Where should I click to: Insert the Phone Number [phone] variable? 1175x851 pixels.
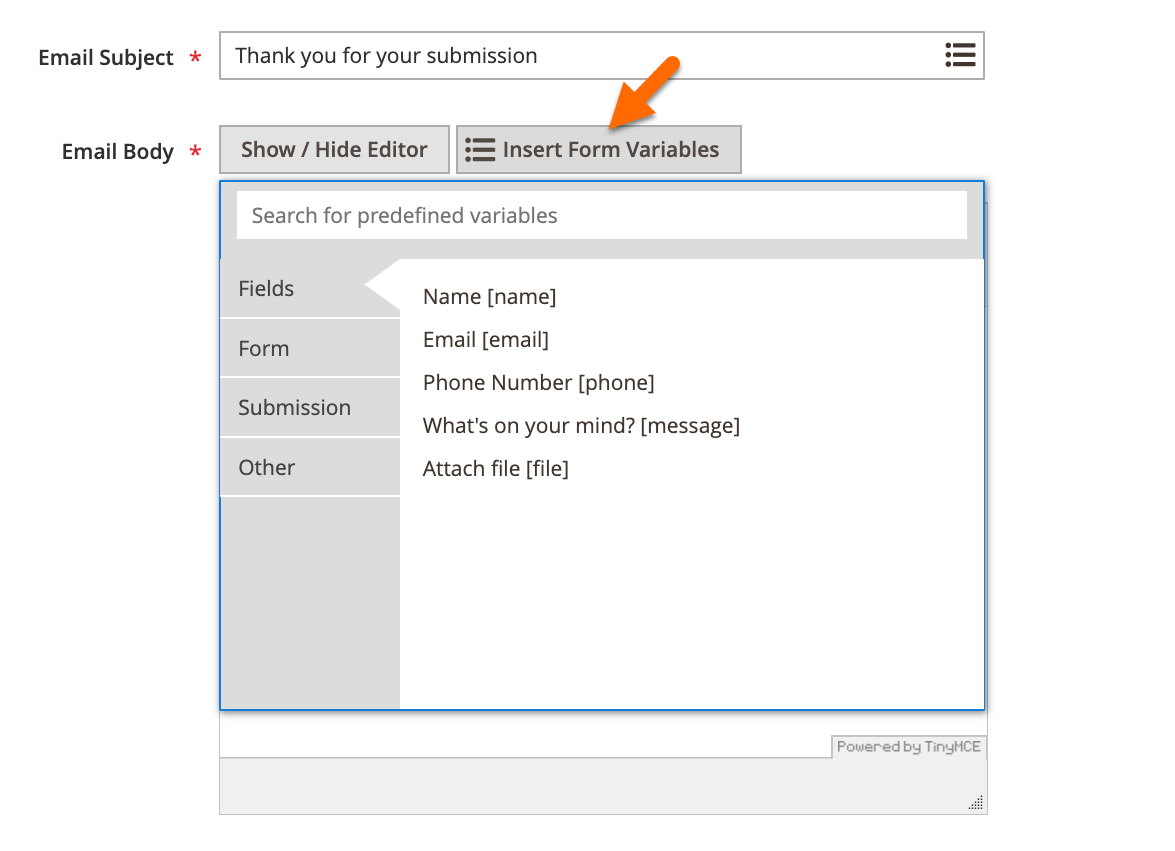pos(538,383)
